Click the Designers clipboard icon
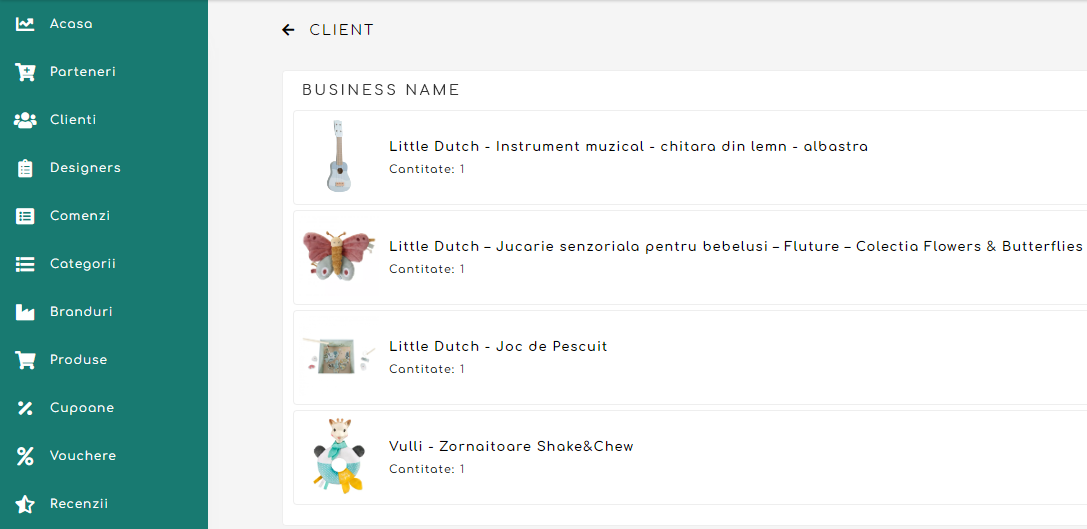Image resolution: width=1087 pixels, height=529 pixels. tap(25, 168)
